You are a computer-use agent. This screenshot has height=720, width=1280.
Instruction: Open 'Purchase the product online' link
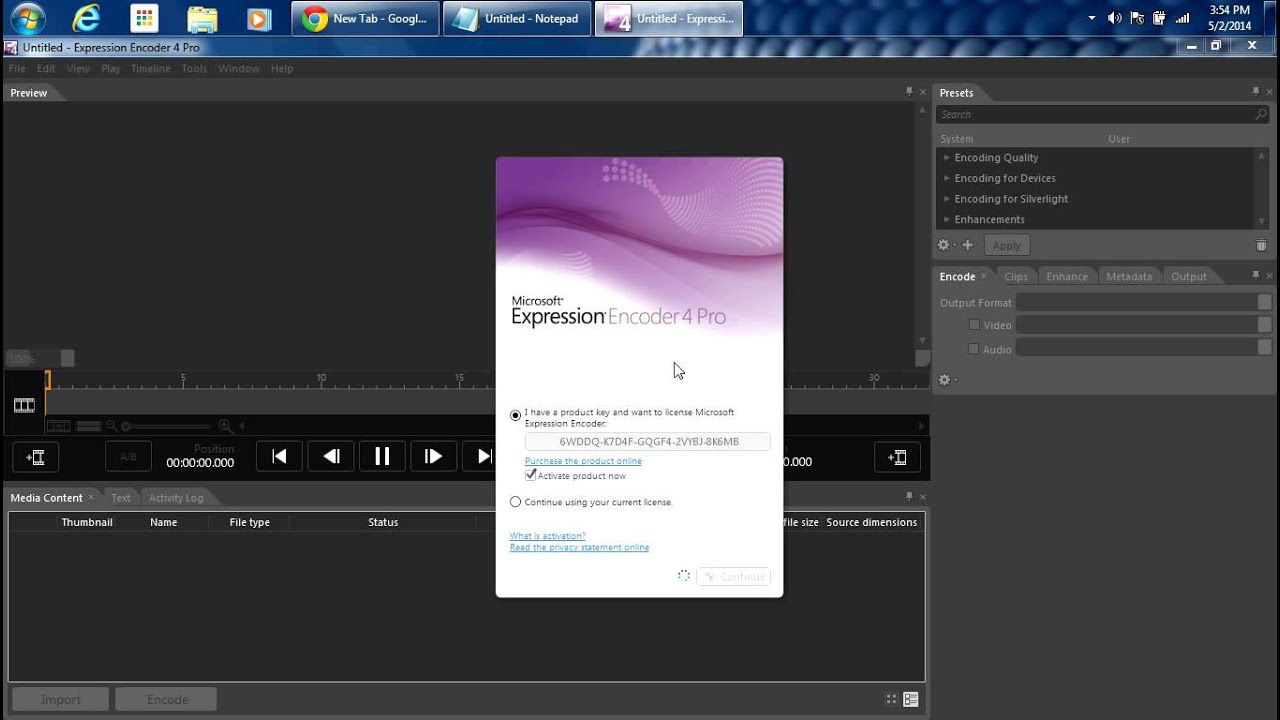583,461
